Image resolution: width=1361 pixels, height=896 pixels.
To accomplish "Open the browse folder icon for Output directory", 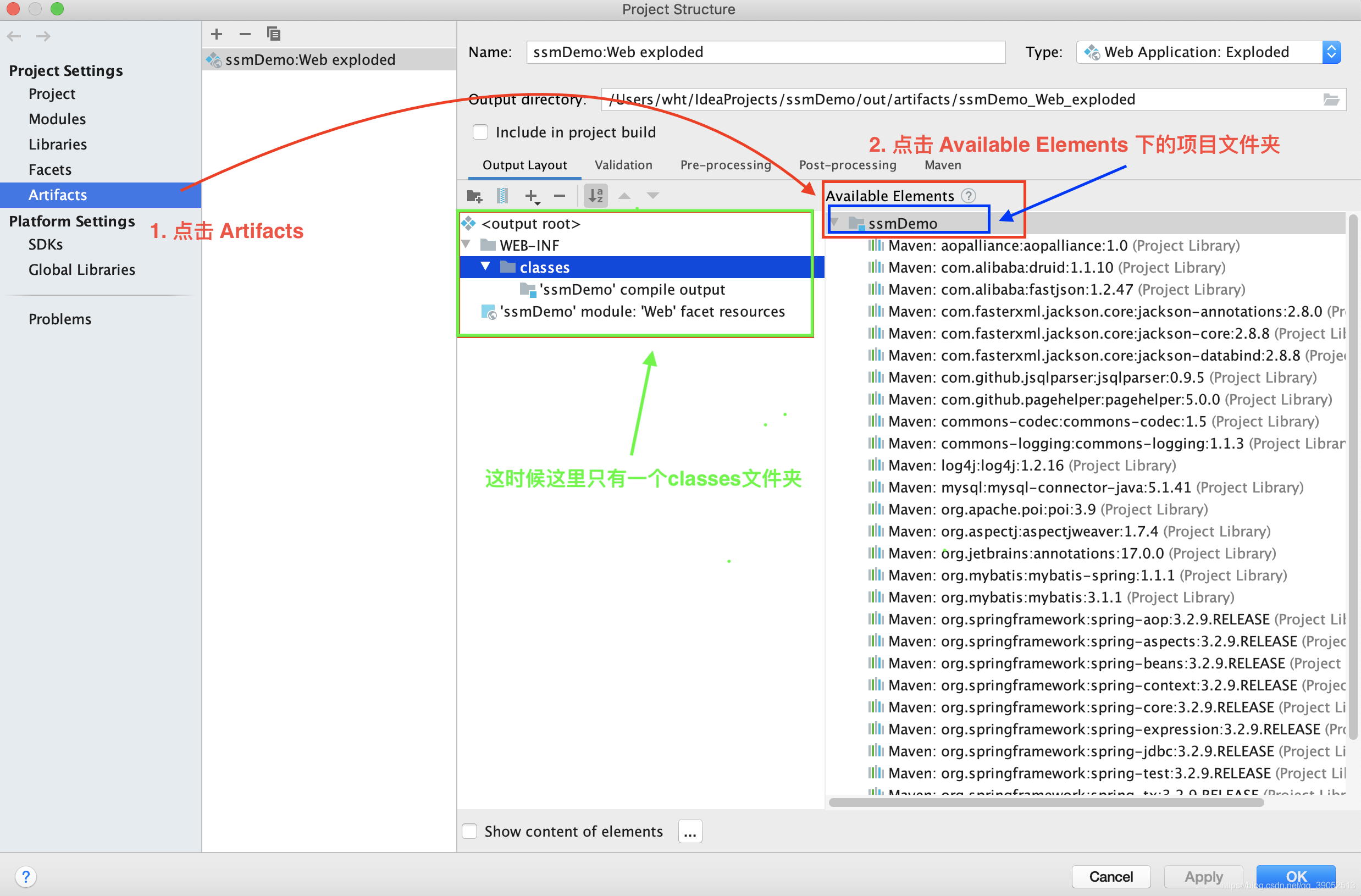I will pyautogui.click(x=1330, y=99).
